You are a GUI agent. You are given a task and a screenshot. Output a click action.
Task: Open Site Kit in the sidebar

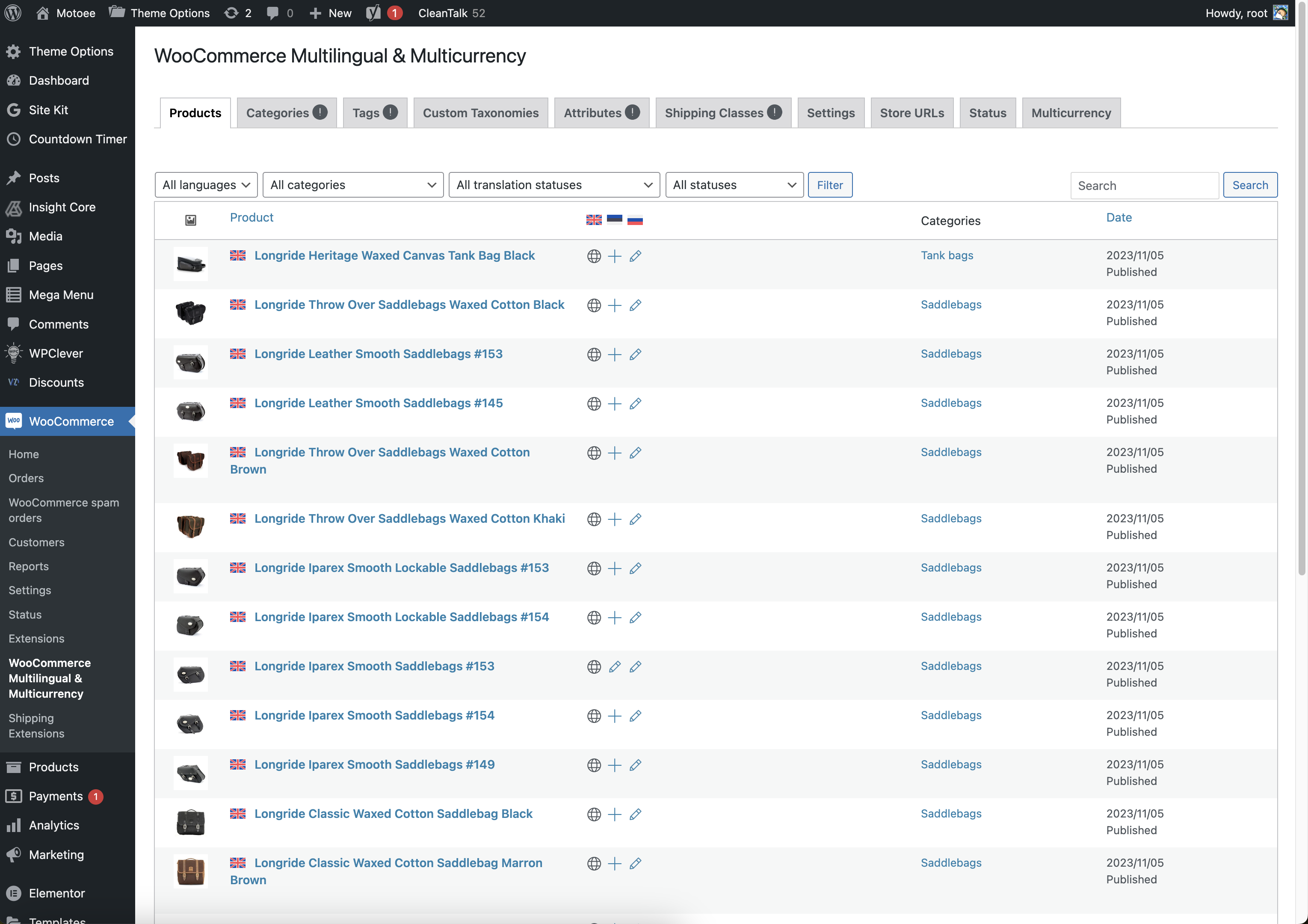pos(67,110)
